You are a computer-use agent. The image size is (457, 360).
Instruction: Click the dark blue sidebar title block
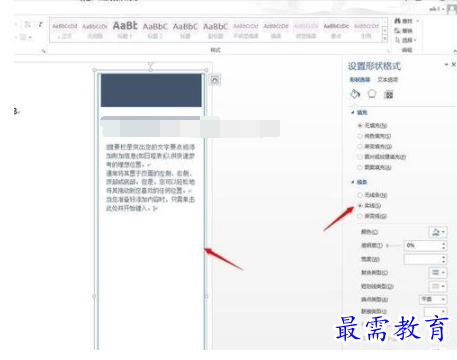pyautogui.click(x=151, y=90)
